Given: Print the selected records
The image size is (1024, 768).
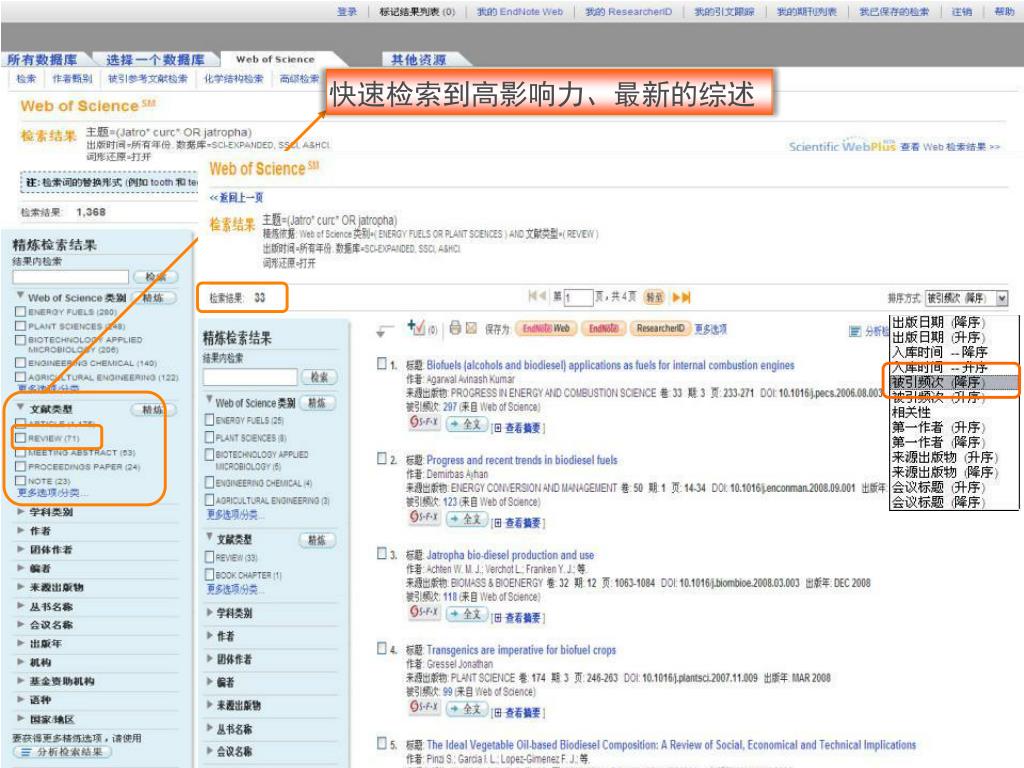Looking at the screenshot, I should click(x=455, y=328).
